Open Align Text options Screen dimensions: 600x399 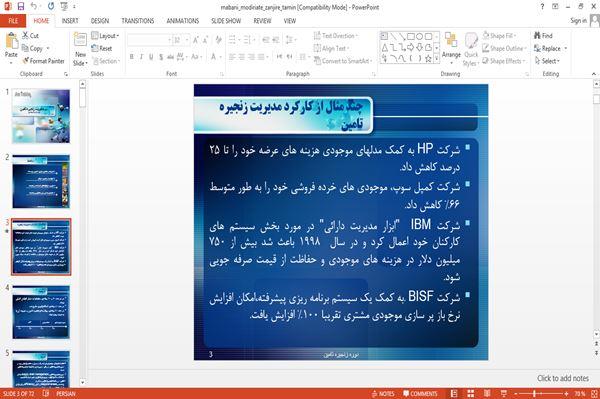tap(331, 48)
